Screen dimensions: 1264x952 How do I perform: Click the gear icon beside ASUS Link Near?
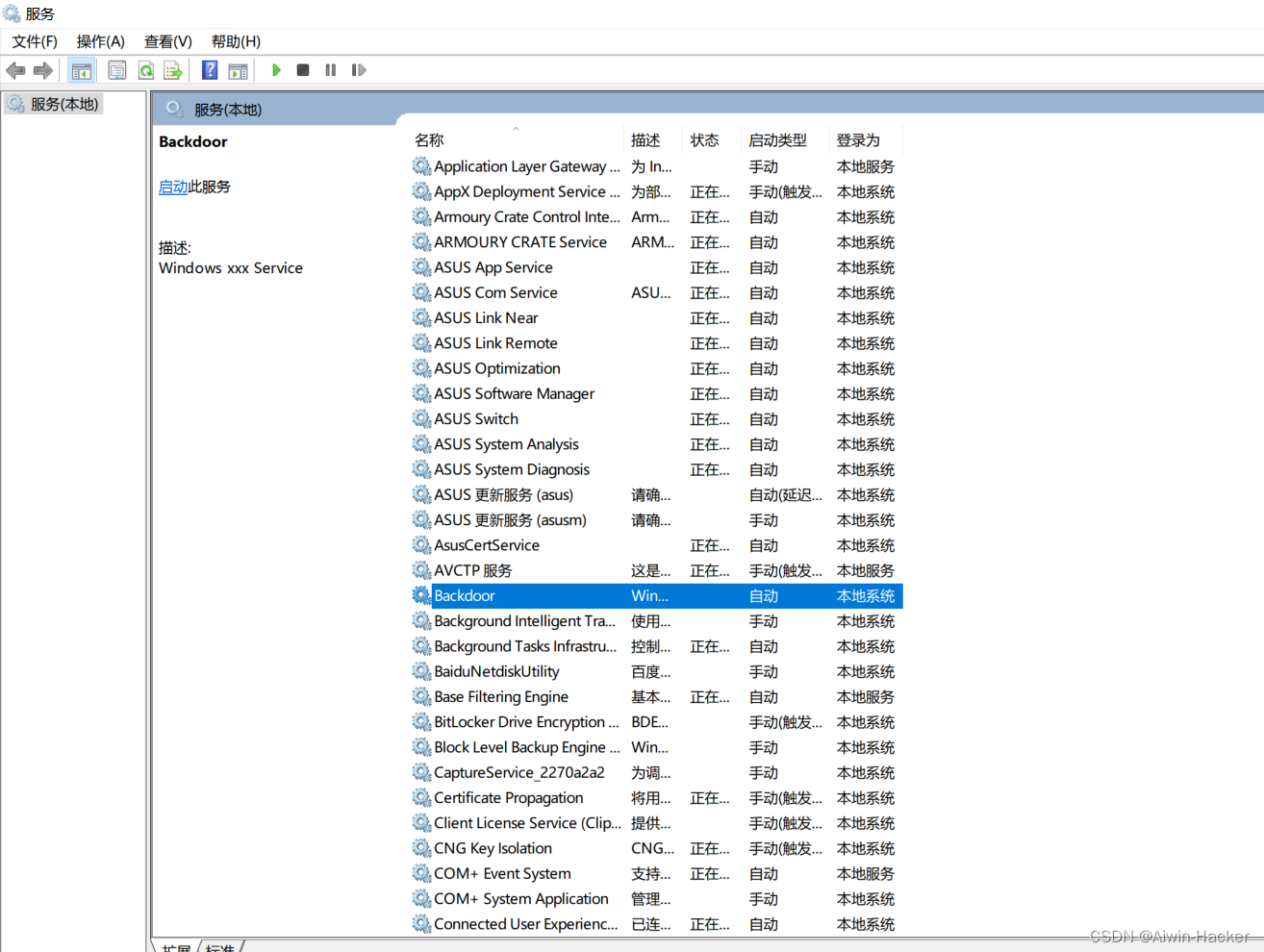tap(421, 317)
